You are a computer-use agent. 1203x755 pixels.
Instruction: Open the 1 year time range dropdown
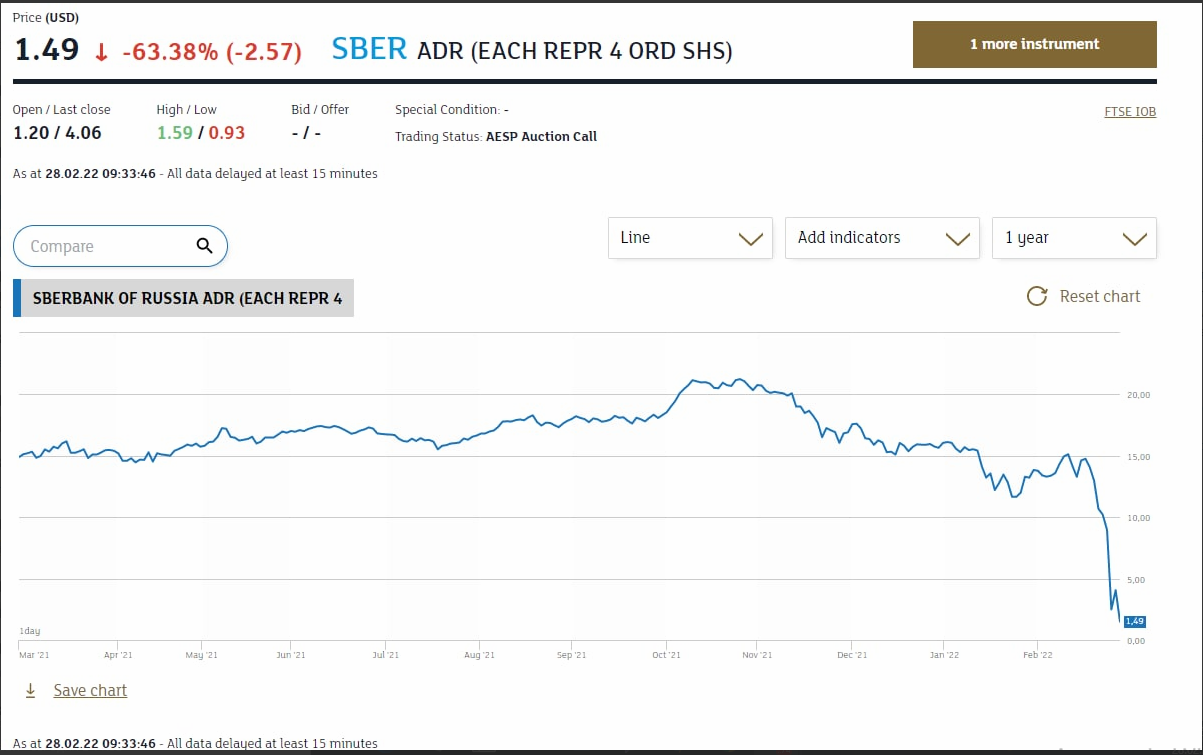[1074, 238]
